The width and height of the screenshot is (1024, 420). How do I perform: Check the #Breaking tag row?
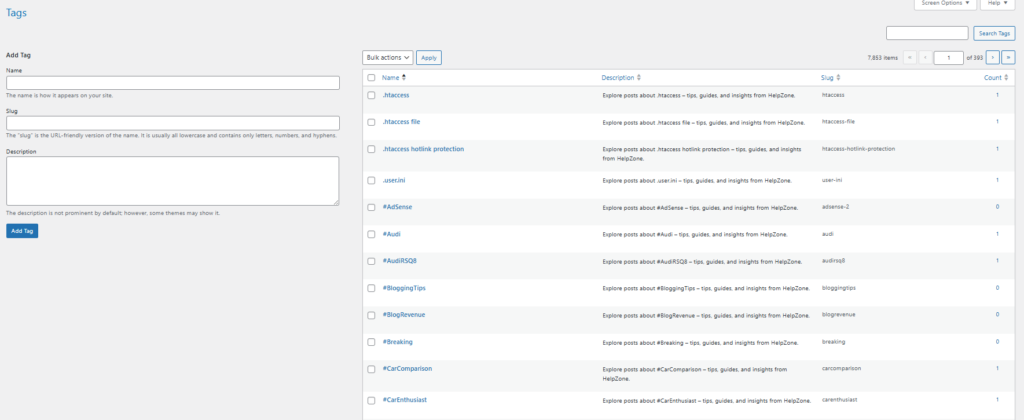click(371, 342)
